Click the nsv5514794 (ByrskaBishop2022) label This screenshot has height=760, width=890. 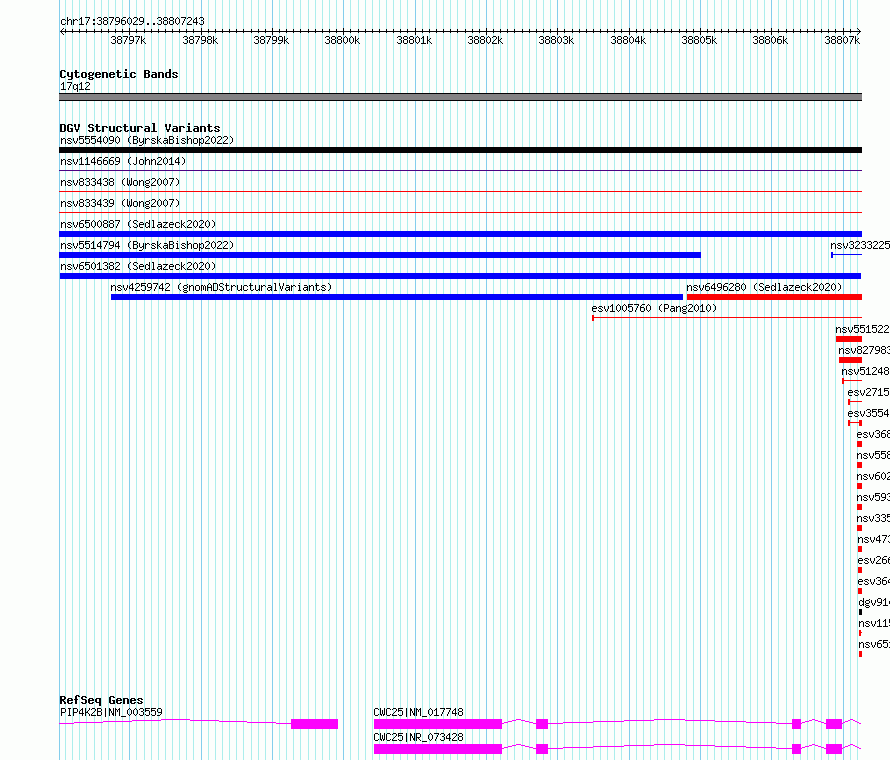[x=147, y=245]
